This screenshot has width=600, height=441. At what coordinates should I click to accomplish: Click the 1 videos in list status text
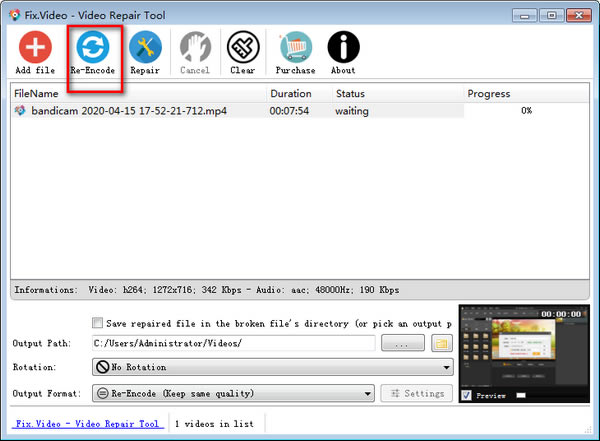214,424
